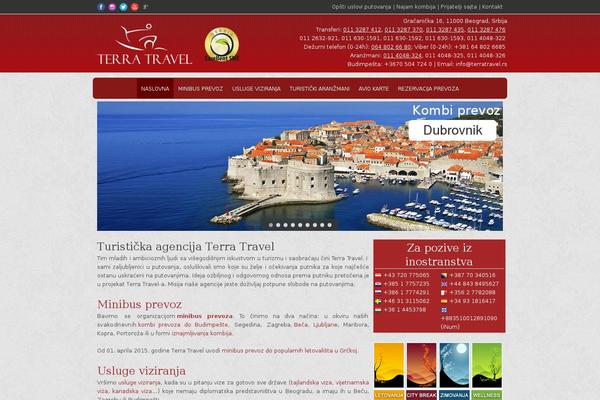
Task: Click the Austrian flag next to +43 number
Action: 378,275
